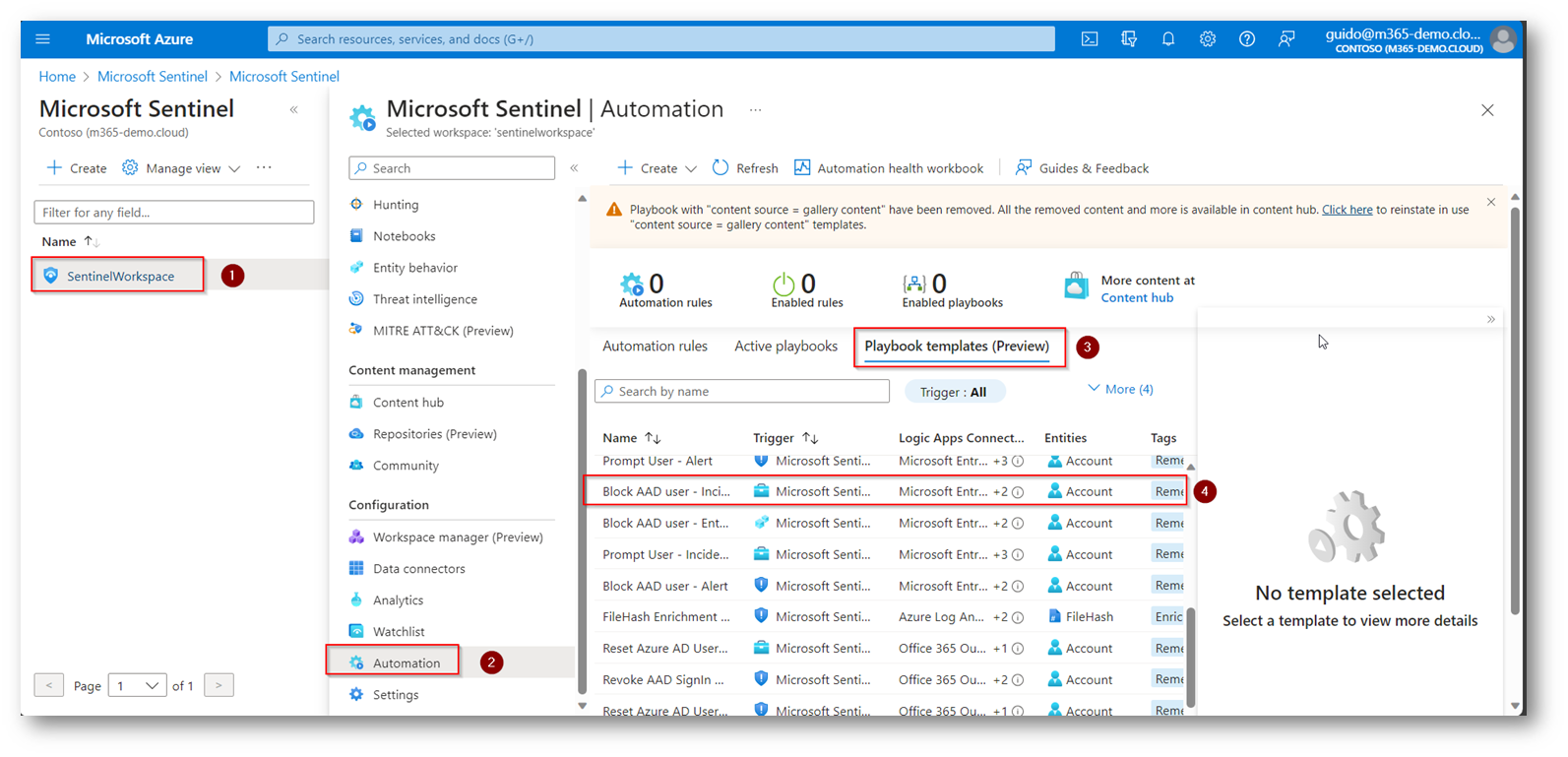Click the sidebar Search input
The image size is (1568, 757).
point(452,168)
